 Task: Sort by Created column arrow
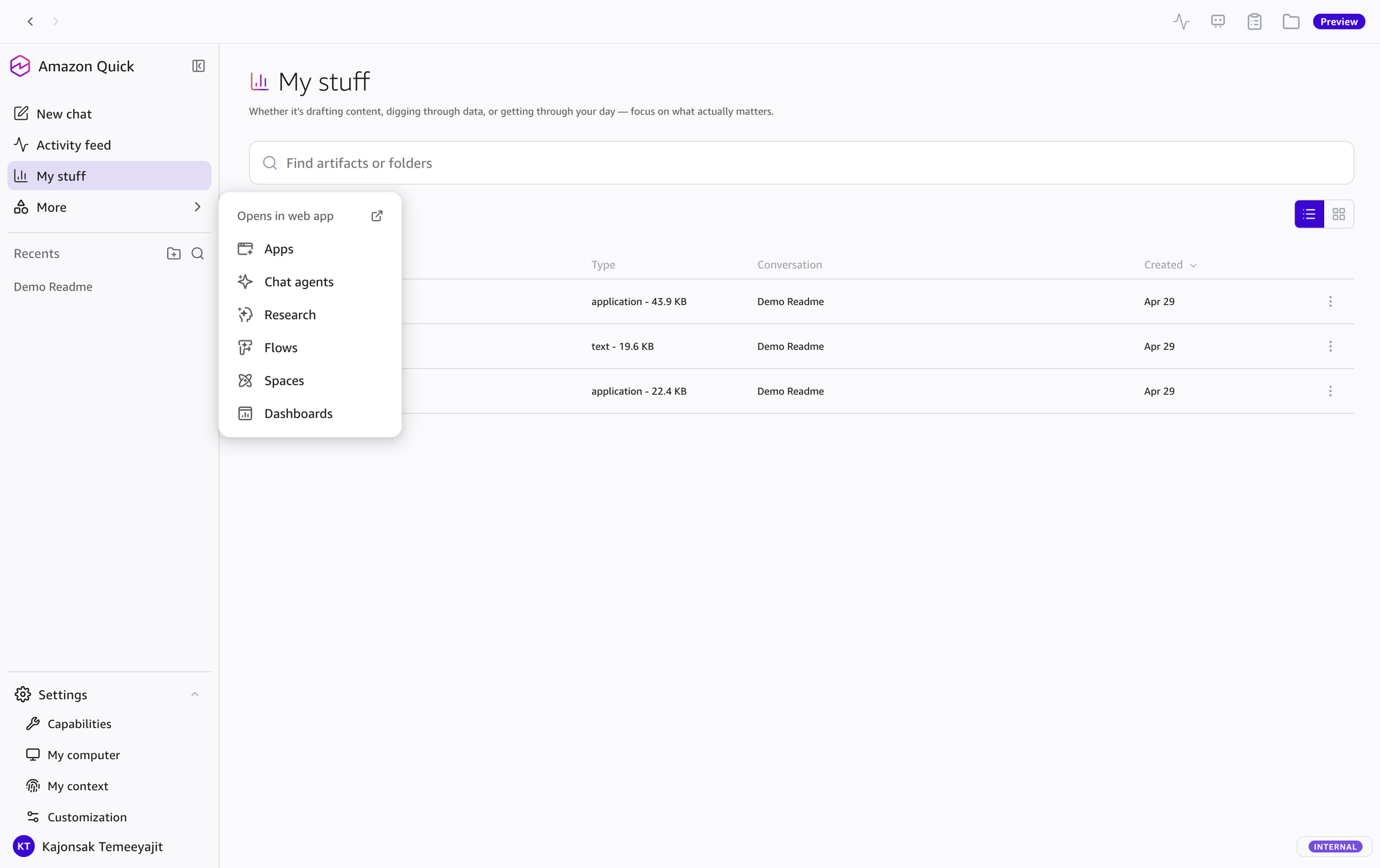[1193, 266]
